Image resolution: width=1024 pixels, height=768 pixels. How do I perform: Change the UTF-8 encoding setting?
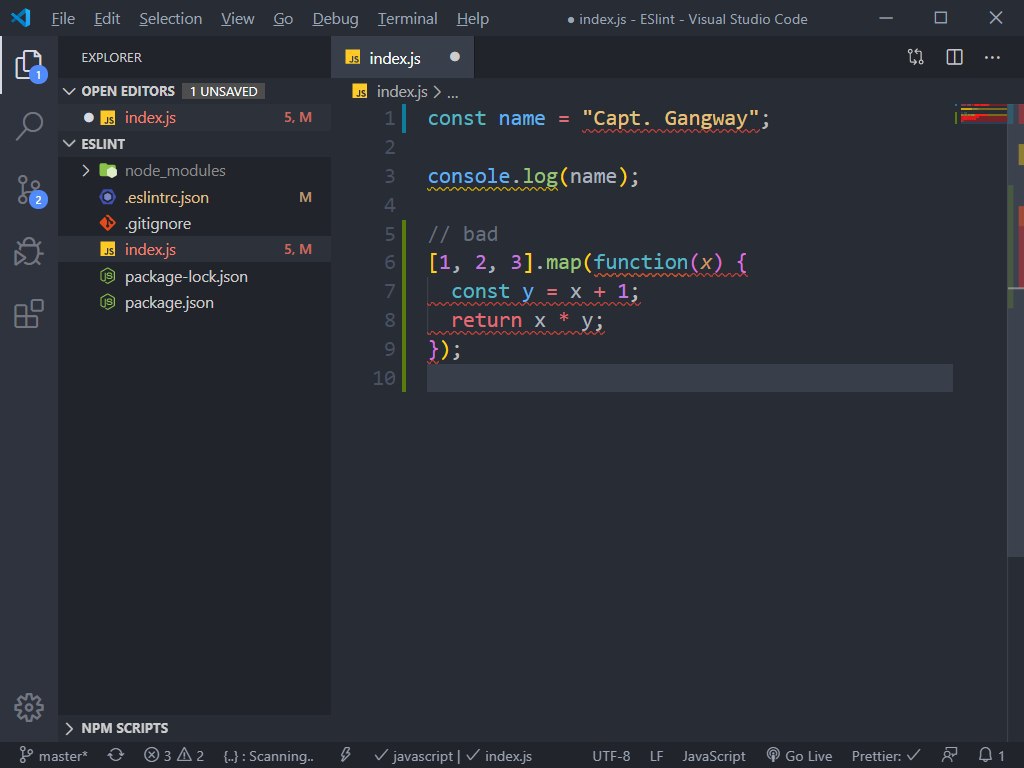point(611,756)
